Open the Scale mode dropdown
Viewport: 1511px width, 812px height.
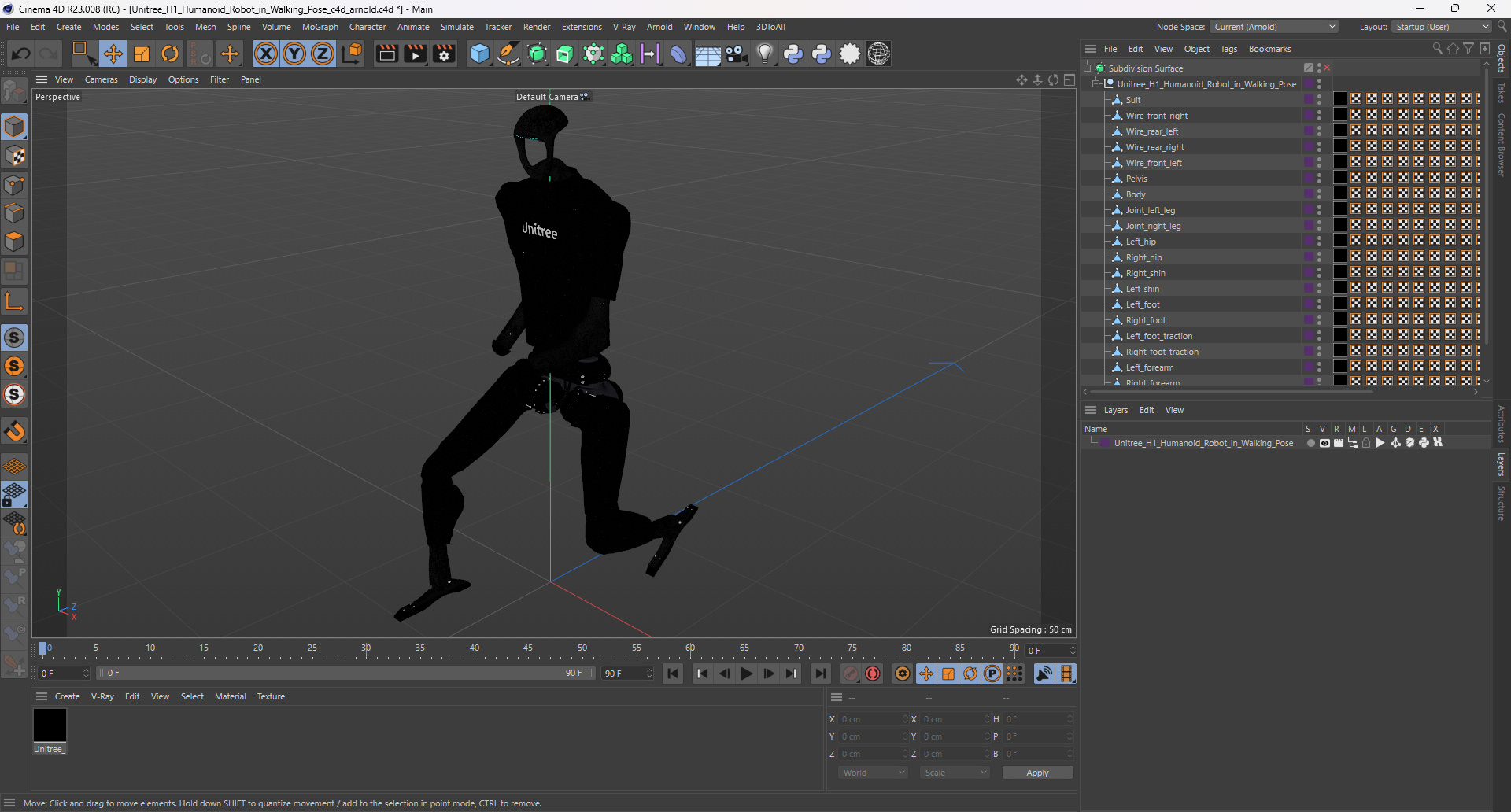(x=955, y=773)
